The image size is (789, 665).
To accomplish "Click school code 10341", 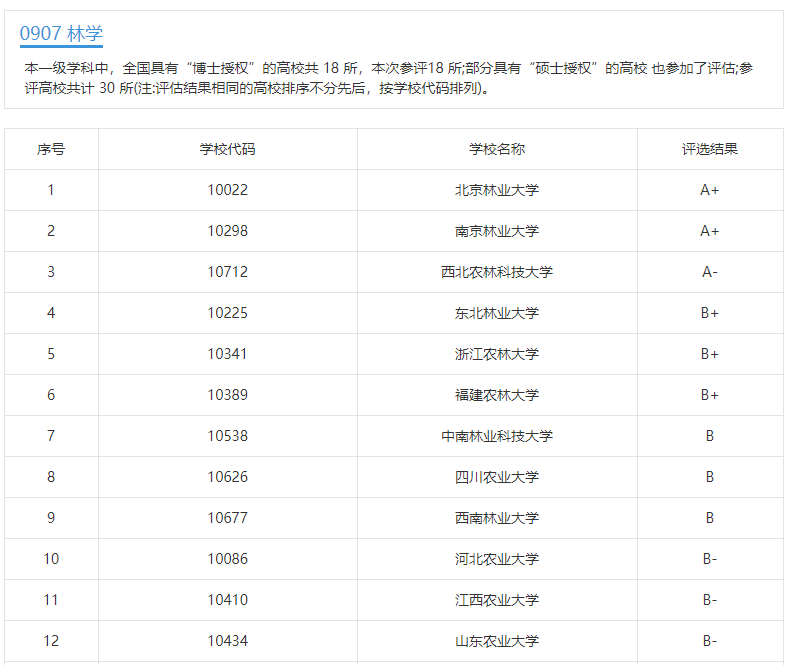I will 227,354.
